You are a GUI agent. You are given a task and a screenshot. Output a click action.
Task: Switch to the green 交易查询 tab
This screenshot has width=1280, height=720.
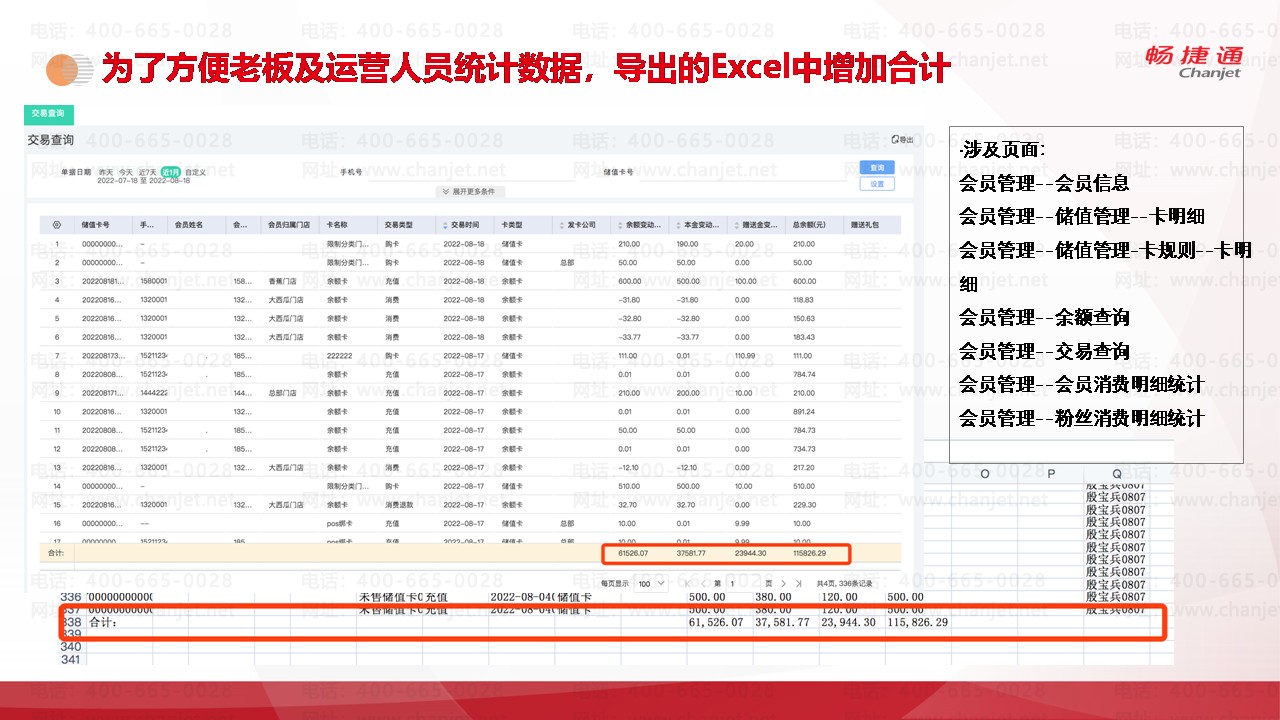click(49, 114)
